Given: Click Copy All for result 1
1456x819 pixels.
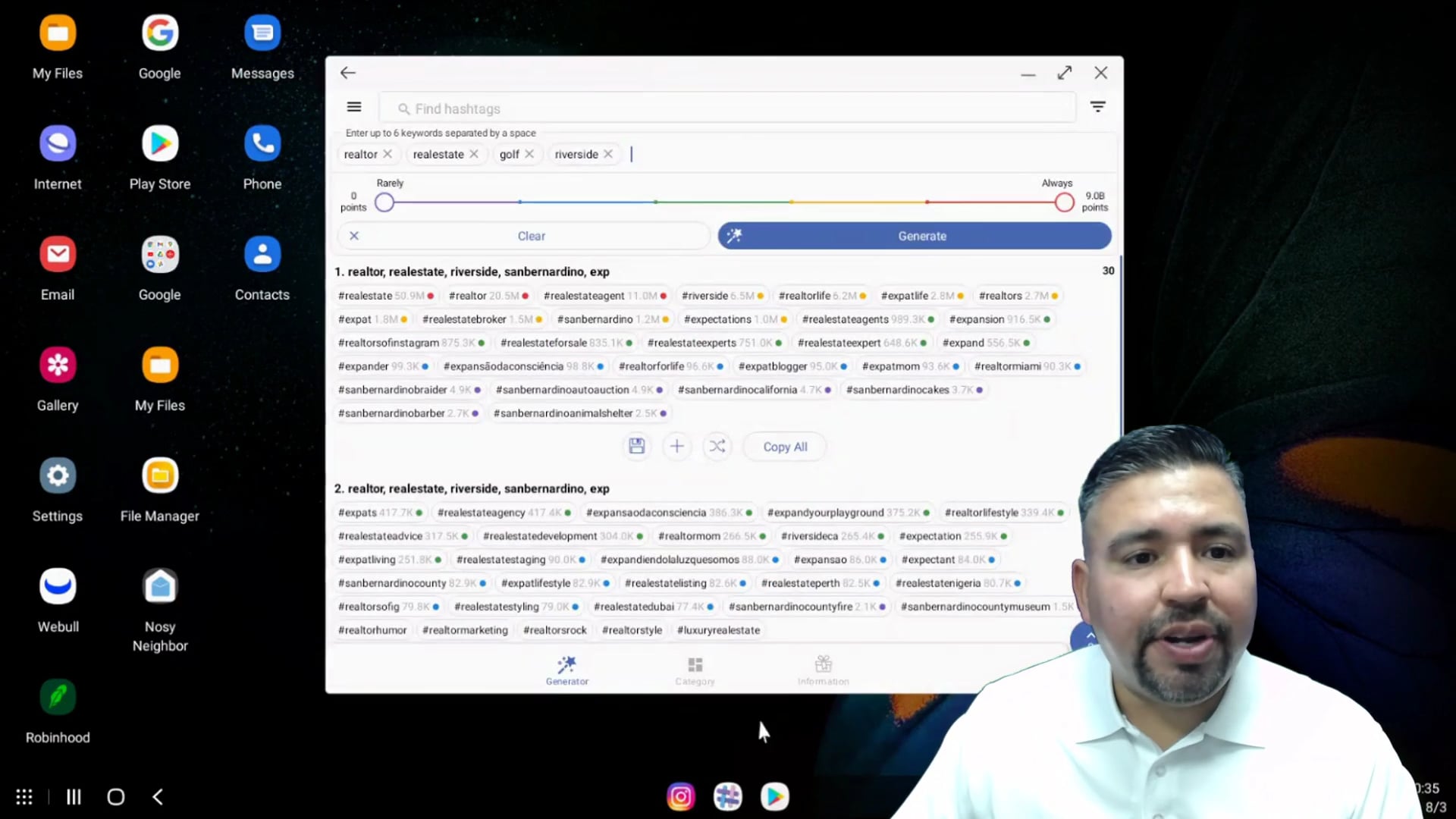Looking at the screenshot, I should (785, 447).
